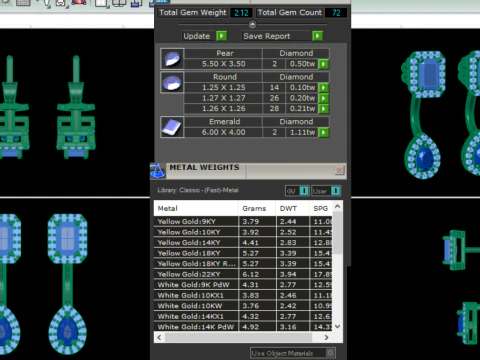The width and height of the screenshot is (480, 360).
Task: Click the Total Gem Weight value 2.12
Action: tap(241, 13)
